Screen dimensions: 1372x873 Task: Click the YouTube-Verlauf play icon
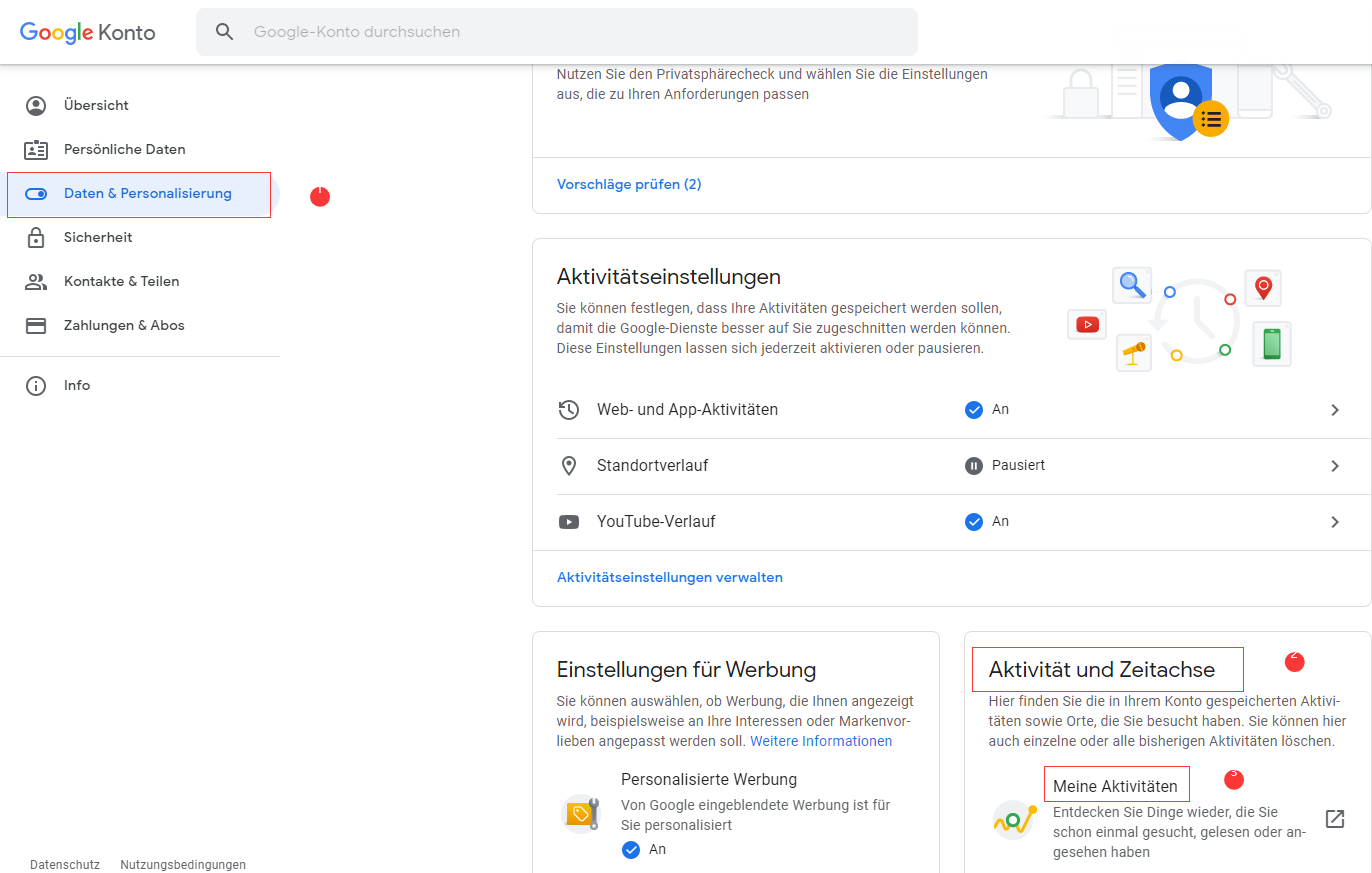[x=569, y=522]
